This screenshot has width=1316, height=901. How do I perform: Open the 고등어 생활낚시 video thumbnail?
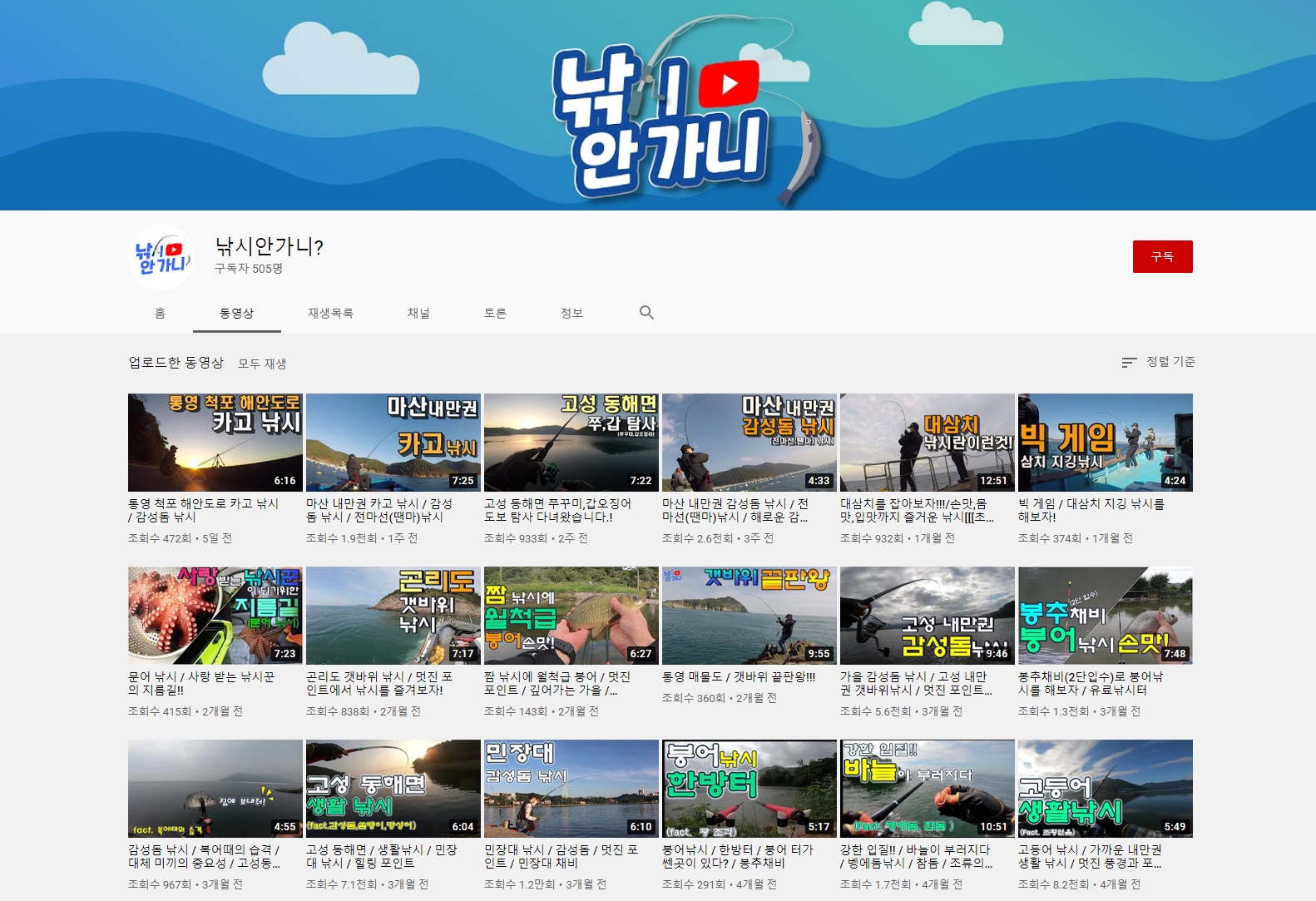coord(1105,789)
